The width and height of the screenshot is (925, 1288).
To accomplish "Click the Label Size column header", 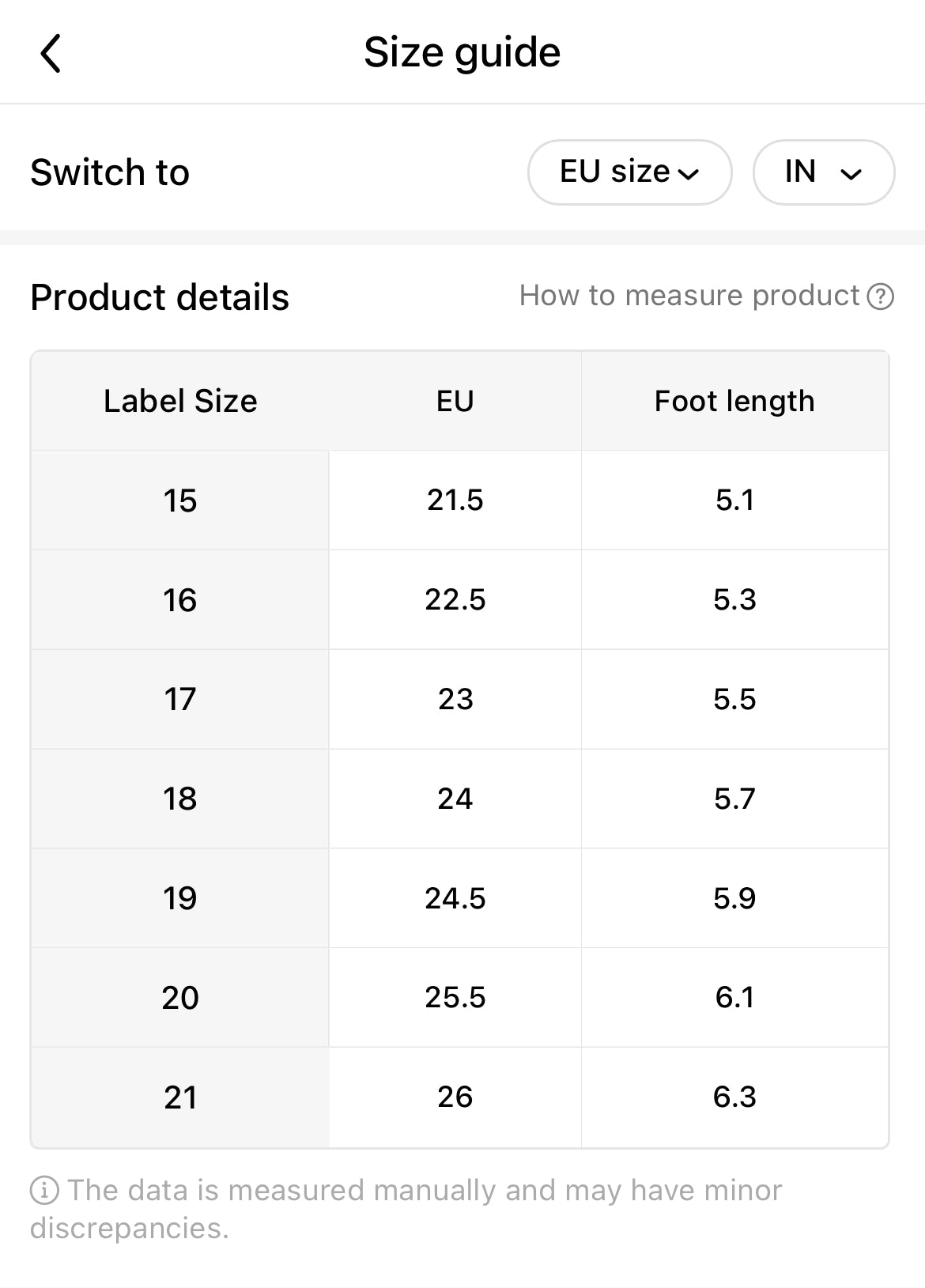I will 180,401.
